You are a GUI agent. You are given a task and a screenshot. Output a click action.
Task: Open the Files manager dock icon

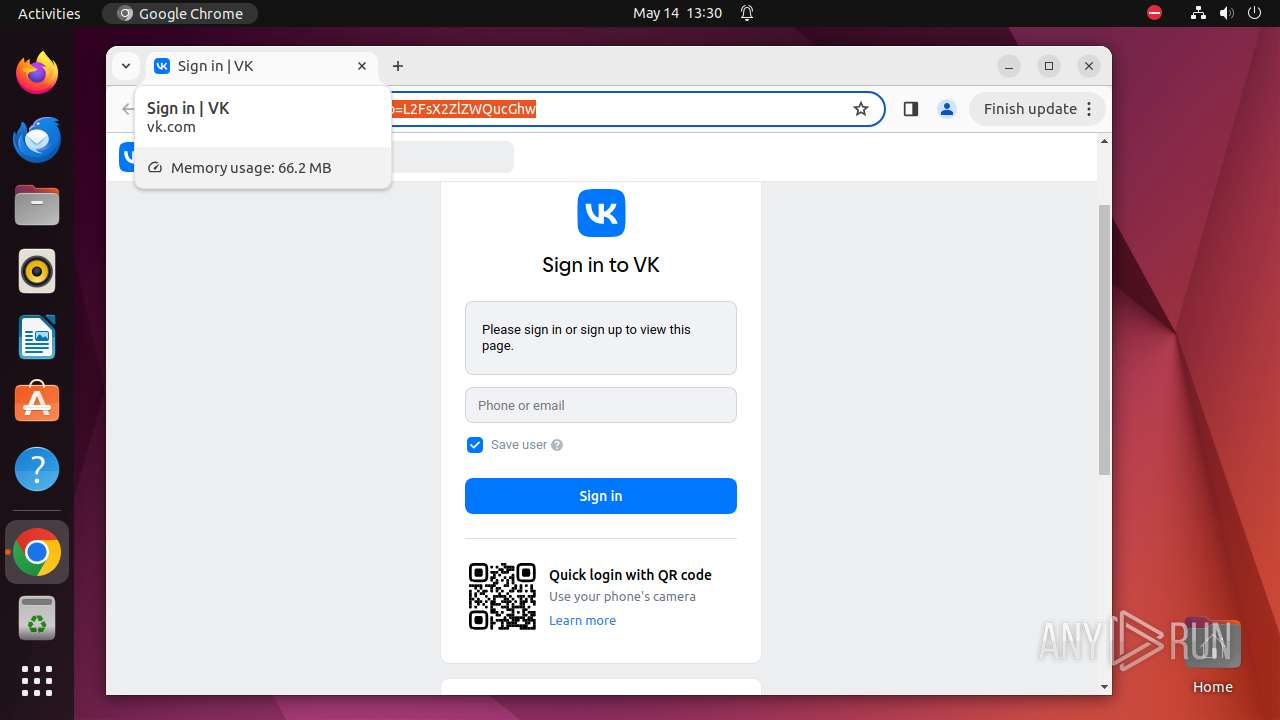point(37,205)
